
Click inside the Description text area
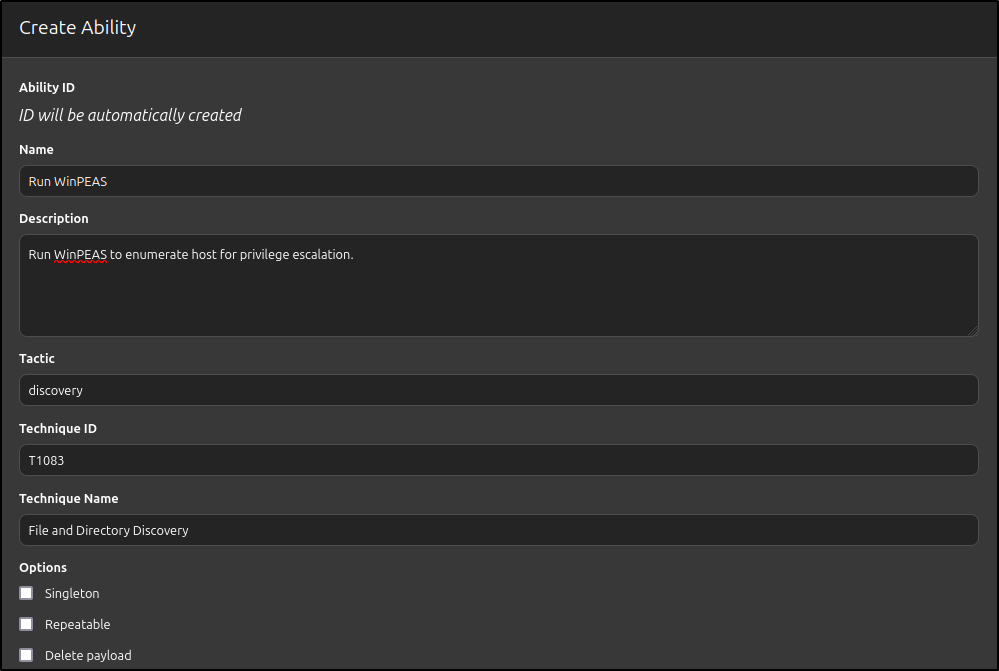[499, 285]
